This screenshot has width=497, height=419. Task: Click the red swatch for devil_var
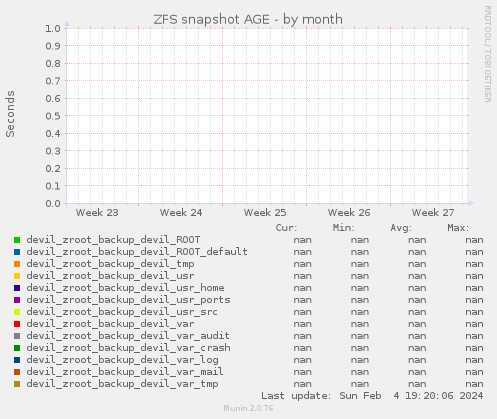coord(17,324)
